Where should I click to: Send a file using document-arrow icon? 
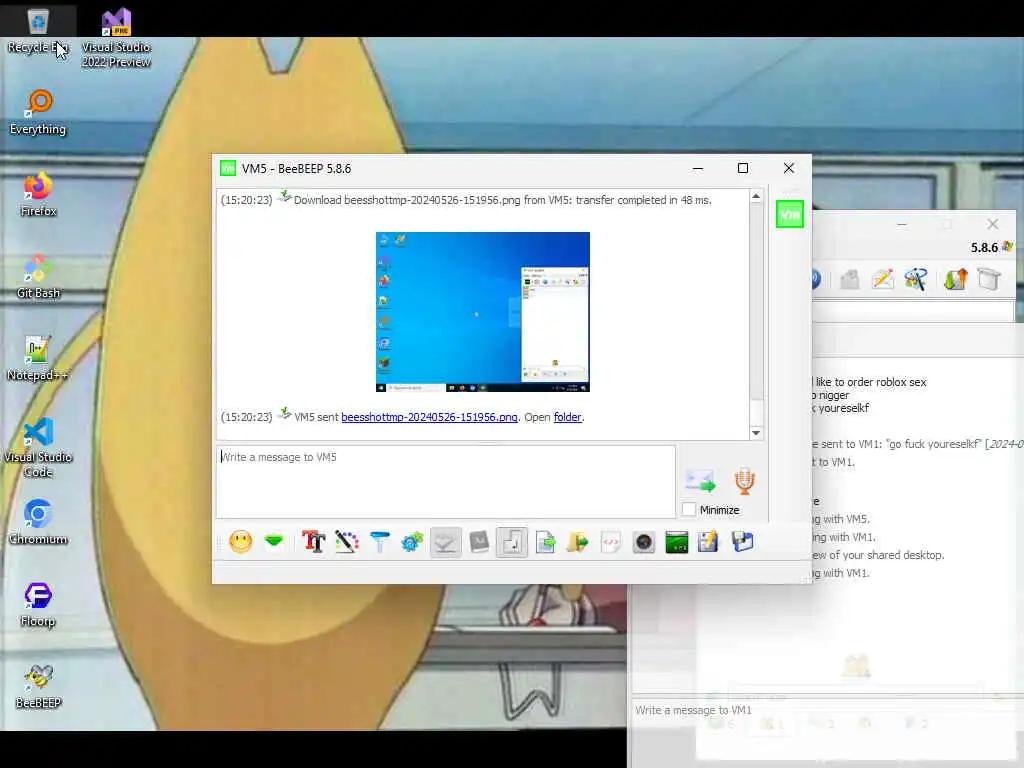[x=545, y=542]
